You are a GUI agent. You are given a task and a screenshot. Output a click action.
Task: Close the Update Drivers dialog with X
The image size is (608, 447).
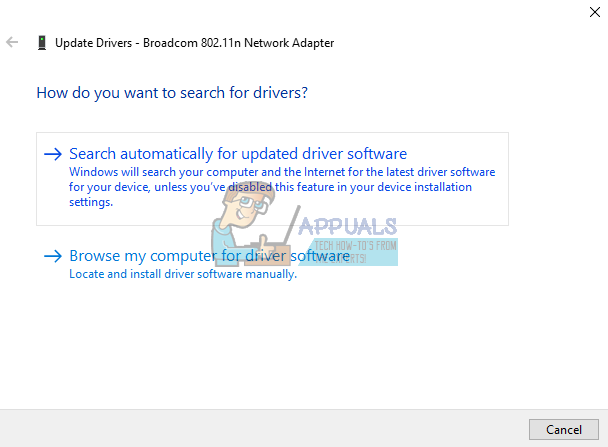tap(594, 12)
